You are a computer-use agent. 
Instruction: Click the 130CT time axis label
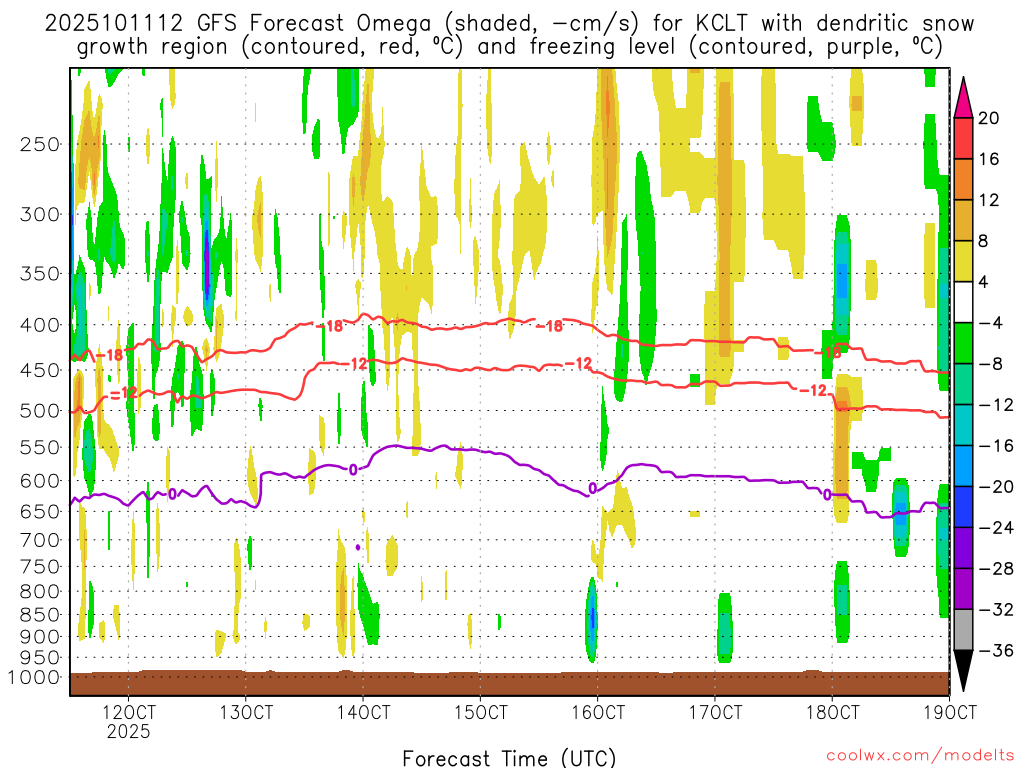pyautogui.click(x=246, y=712)
